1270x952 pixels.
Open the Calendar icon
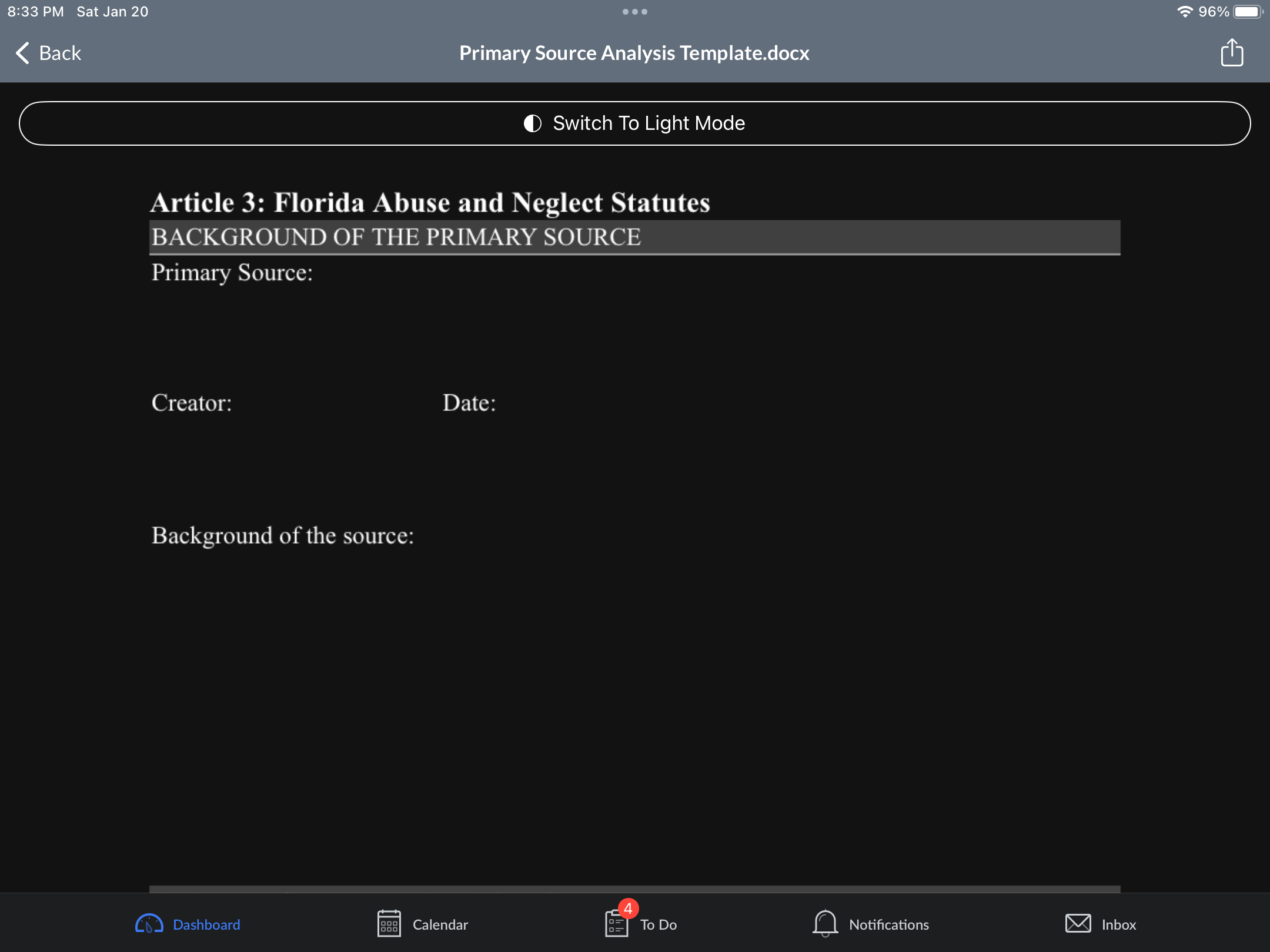click(389, 924)
